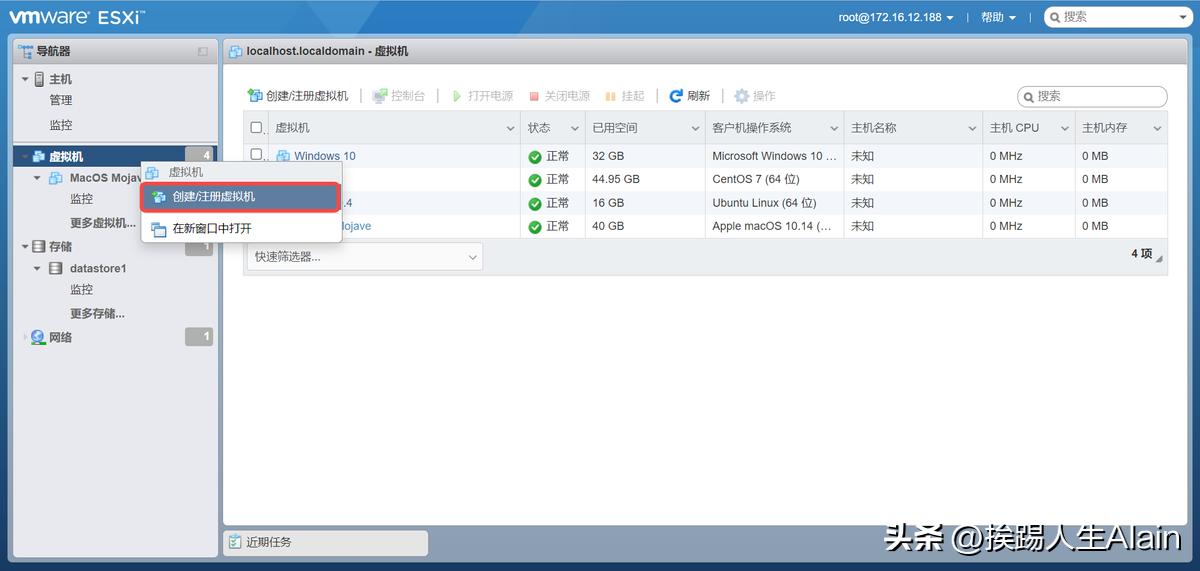Click the green status icon for macOS 10.14 row
This screenshot has width=1200, height=571.
(535, 227)
